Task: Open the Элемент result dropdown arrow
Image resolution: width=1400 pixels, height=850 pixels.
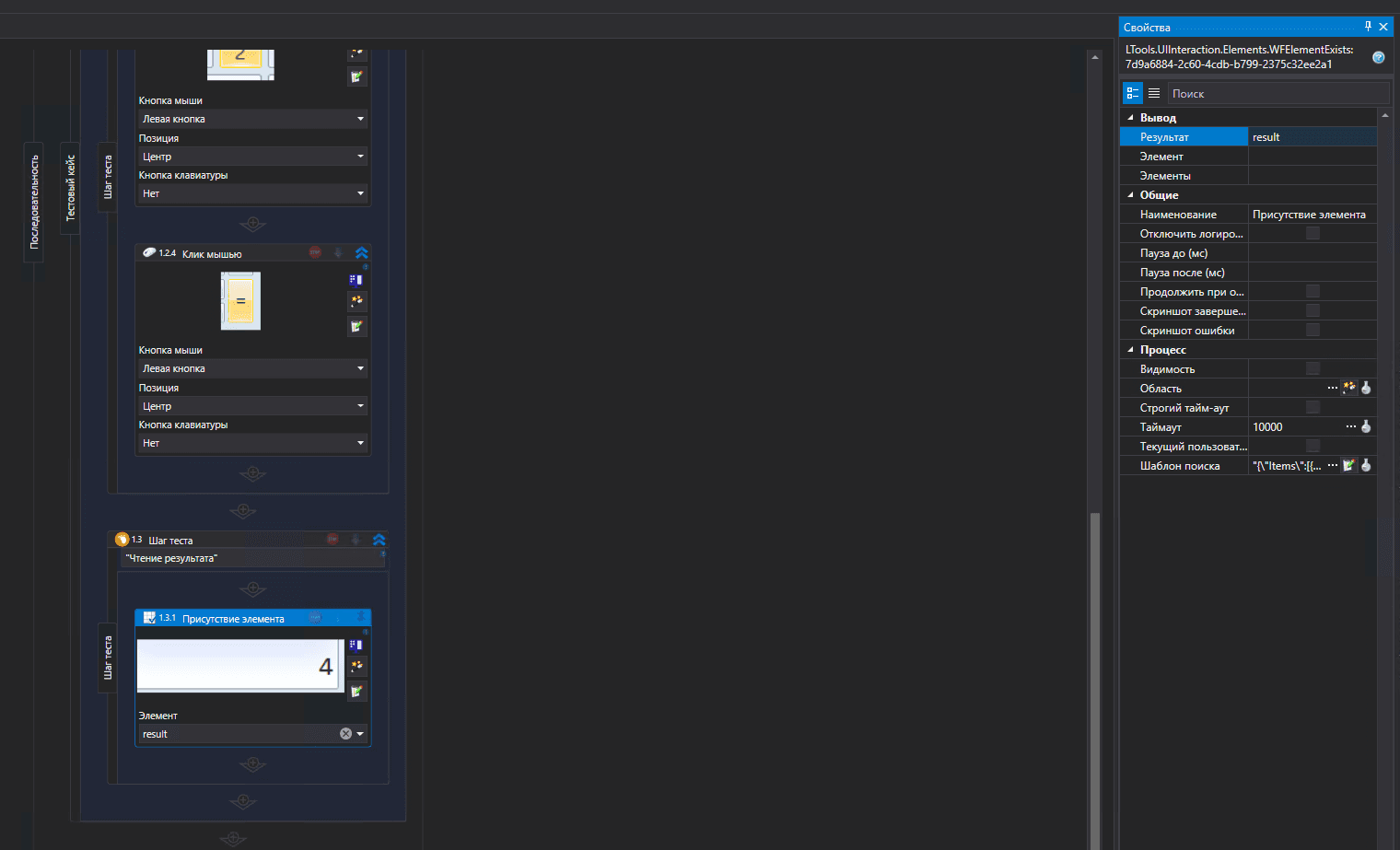Action: (360, 734)
